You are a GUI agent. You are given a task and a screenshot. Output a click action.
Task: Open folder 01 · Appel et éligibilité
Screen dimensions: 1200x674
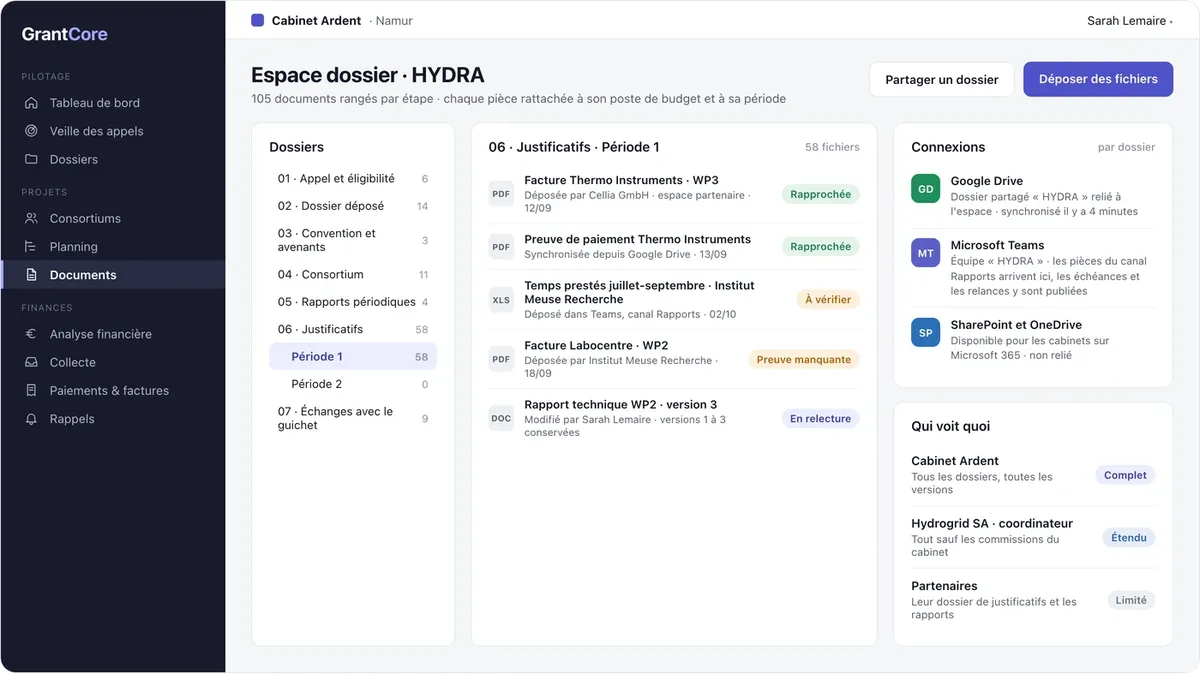(x=353, y=179)
